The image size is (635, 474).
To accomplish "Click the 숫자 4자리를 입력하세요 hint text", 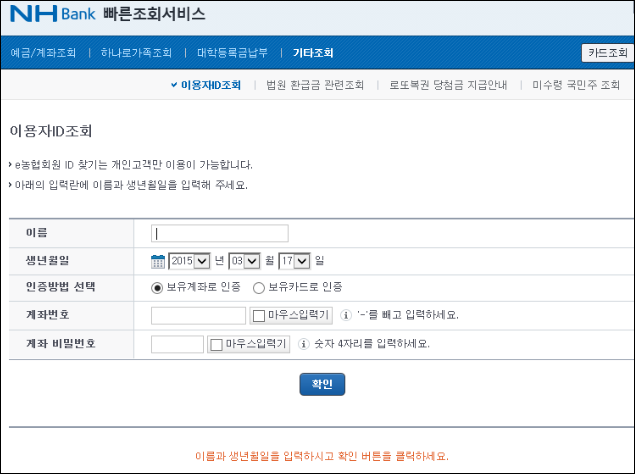I will click(x=372, y=344).
